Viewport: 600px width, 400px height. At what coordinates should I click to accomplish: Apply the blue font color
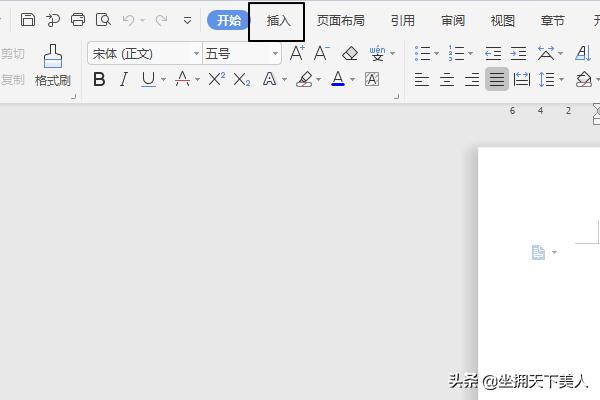[338, 79]
